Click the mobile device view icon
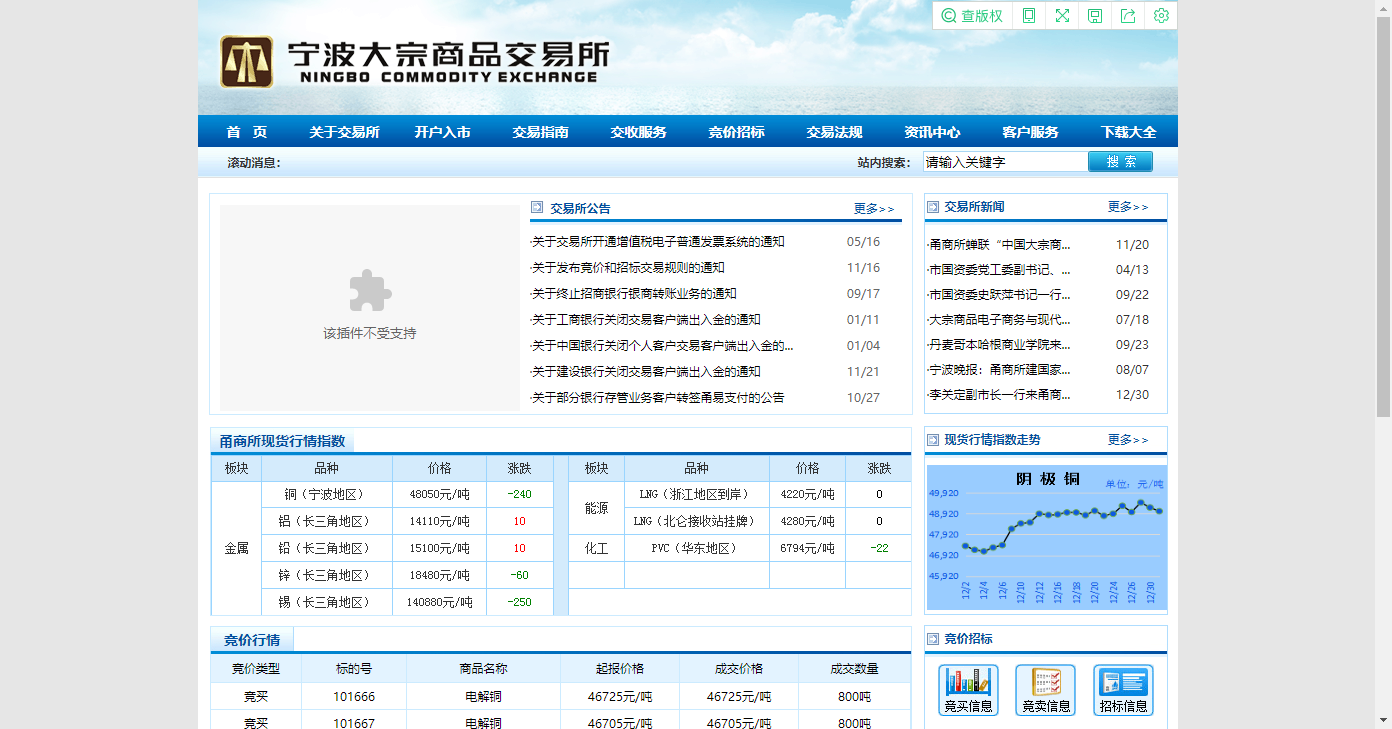Screen dimensions: 1392x729 (x=1029, y=16)
